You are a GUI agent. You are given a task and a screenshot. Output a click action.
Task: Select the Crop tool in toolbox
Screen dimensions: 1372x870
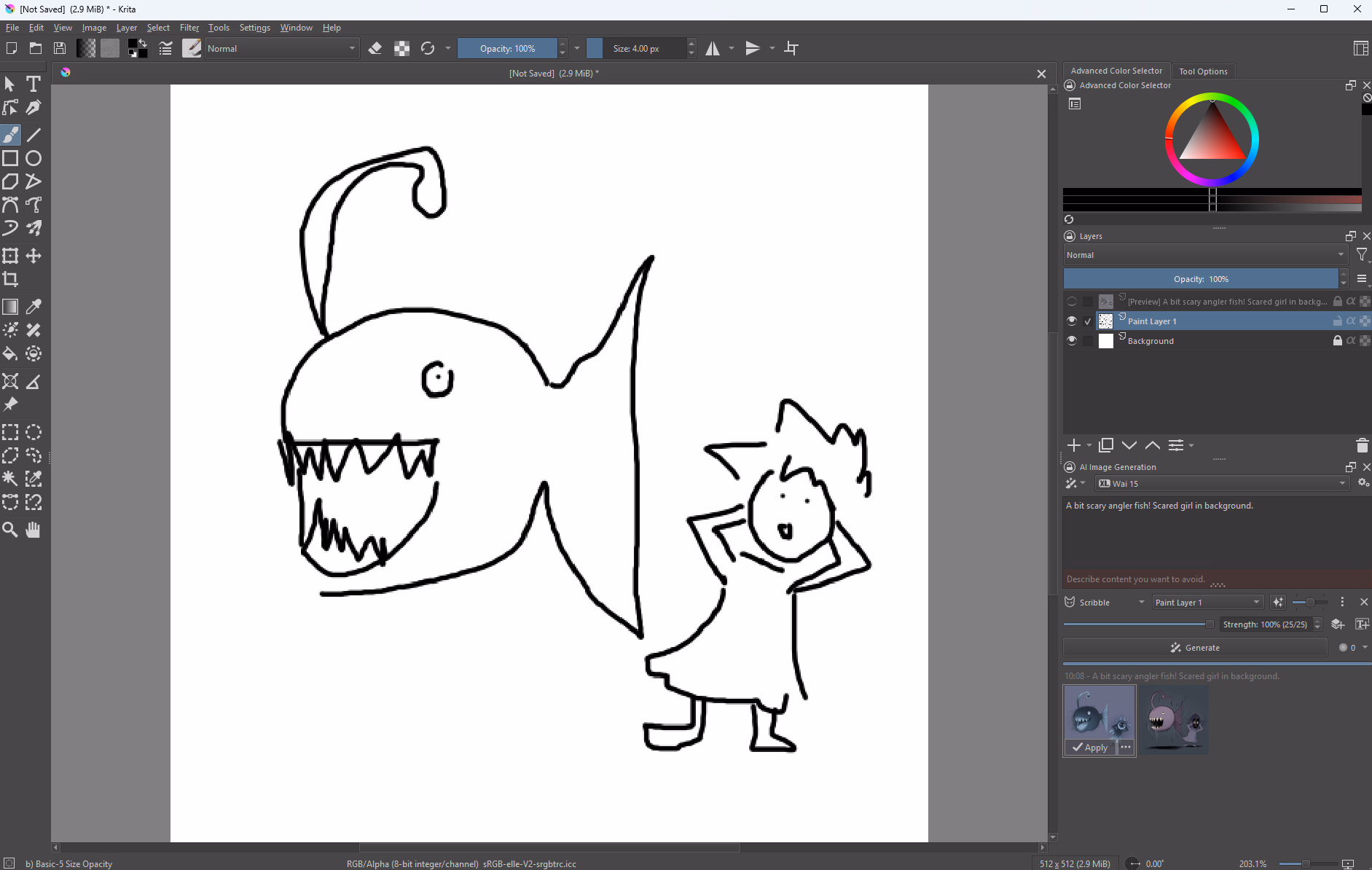click(x=10, y=279)
